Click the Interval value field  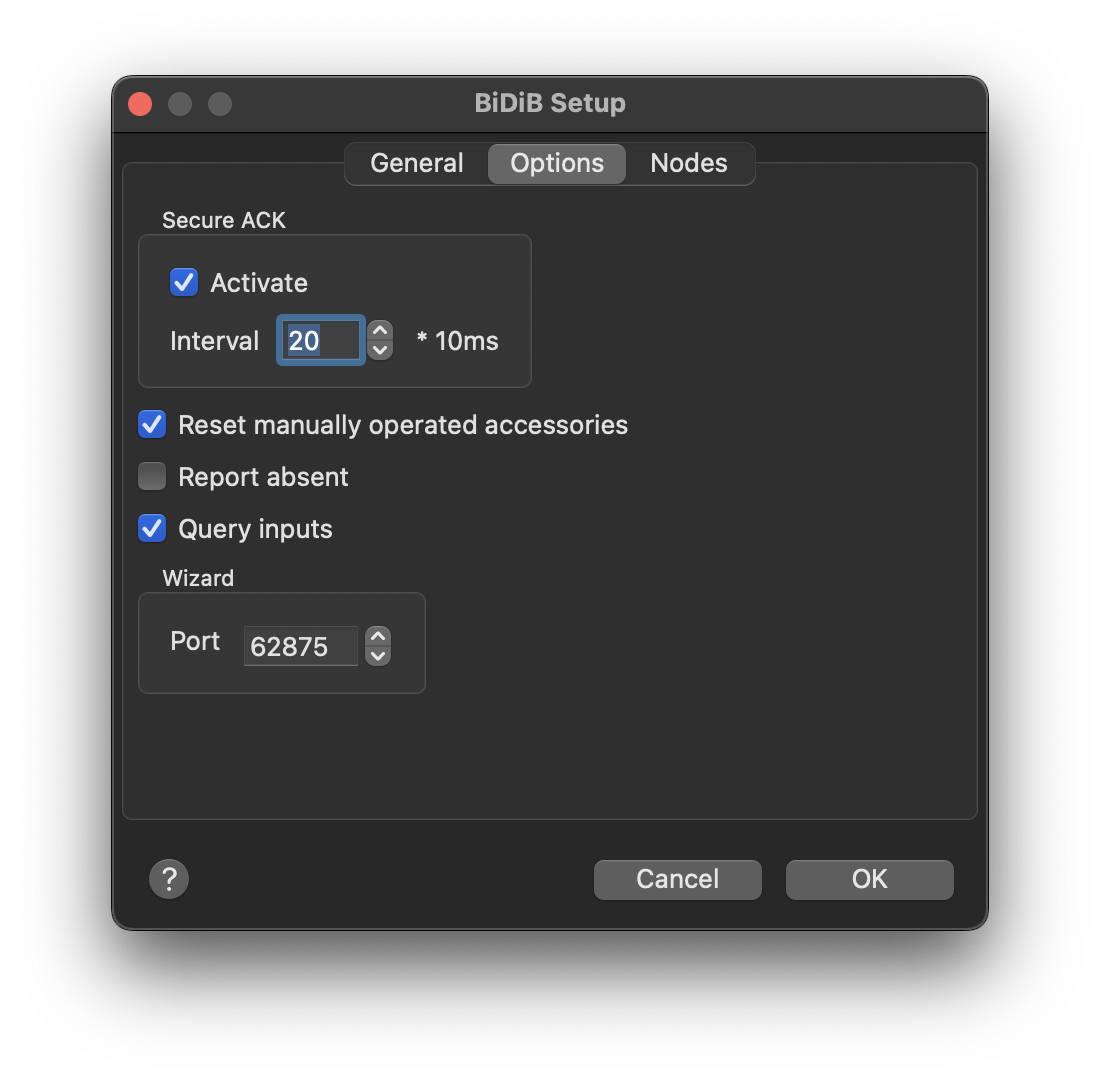coord(320,341)
